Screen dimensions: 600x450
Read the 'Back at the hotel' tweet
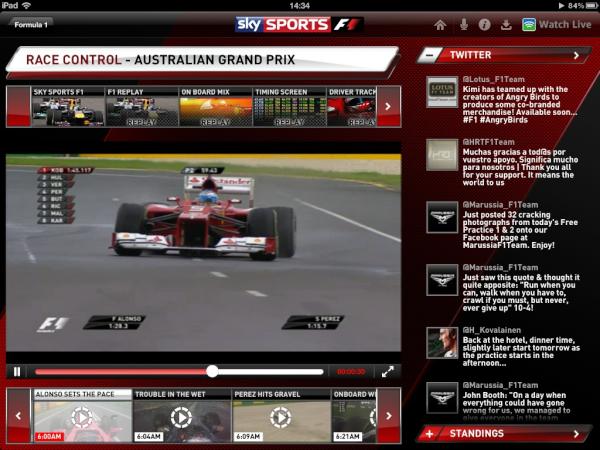521,352
